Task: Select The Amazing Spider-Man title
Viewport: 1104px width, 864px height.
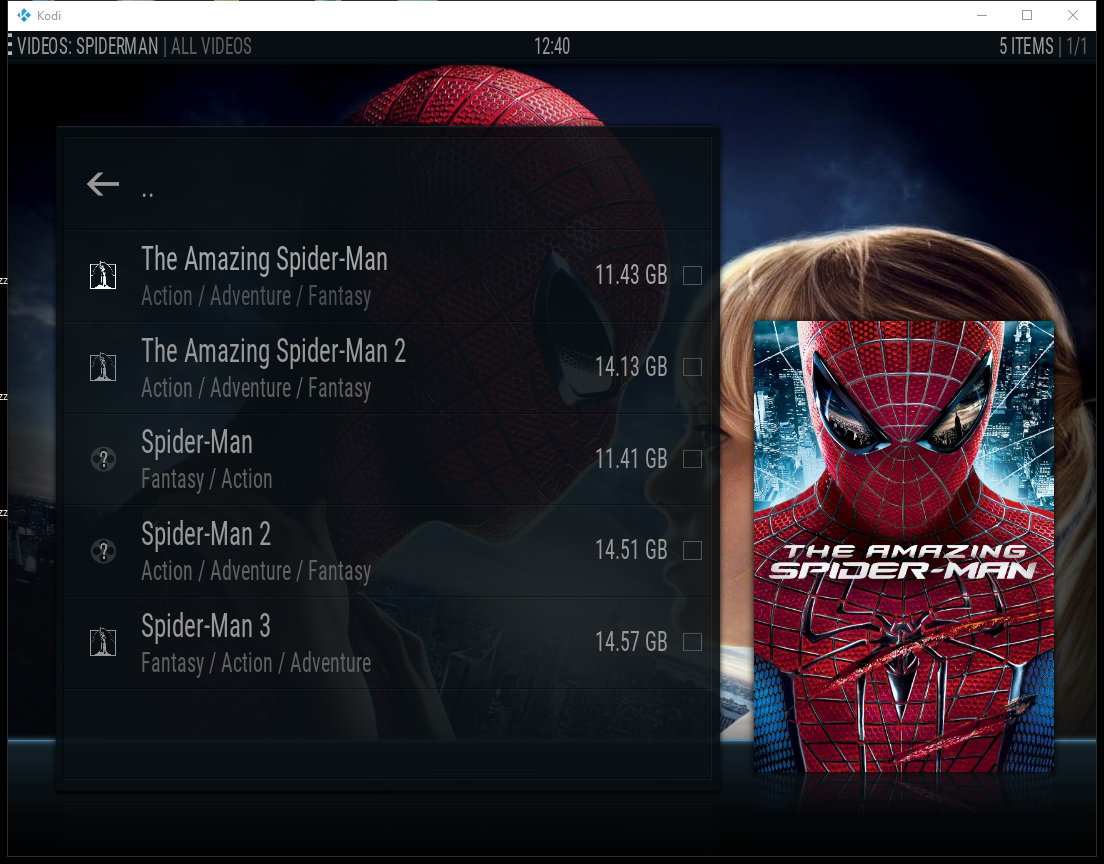Action: (264, 259)
